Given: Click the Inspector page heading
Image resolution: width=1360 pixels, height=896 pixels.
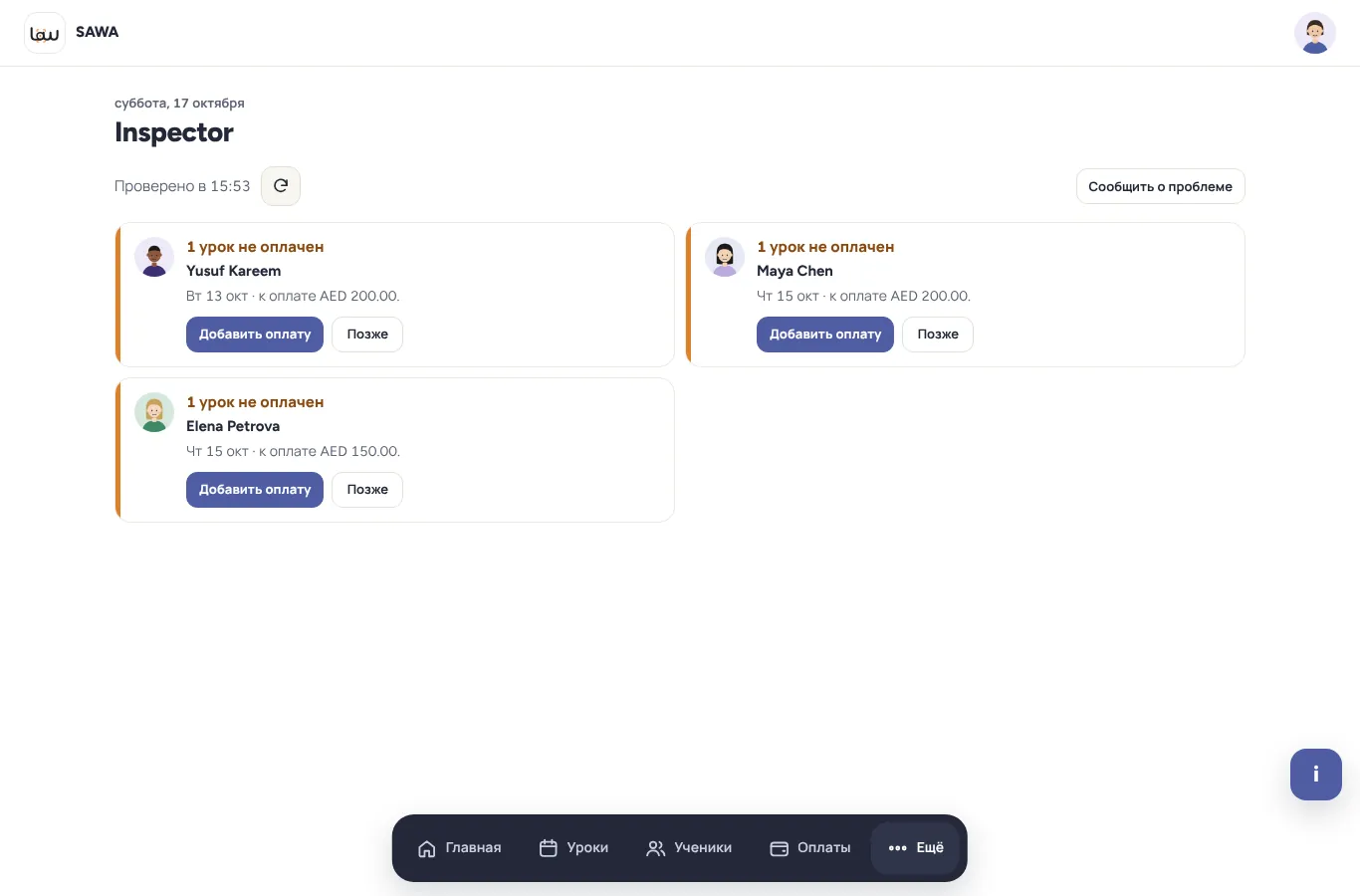Looking at the screenshot, I should pos(174,132).
